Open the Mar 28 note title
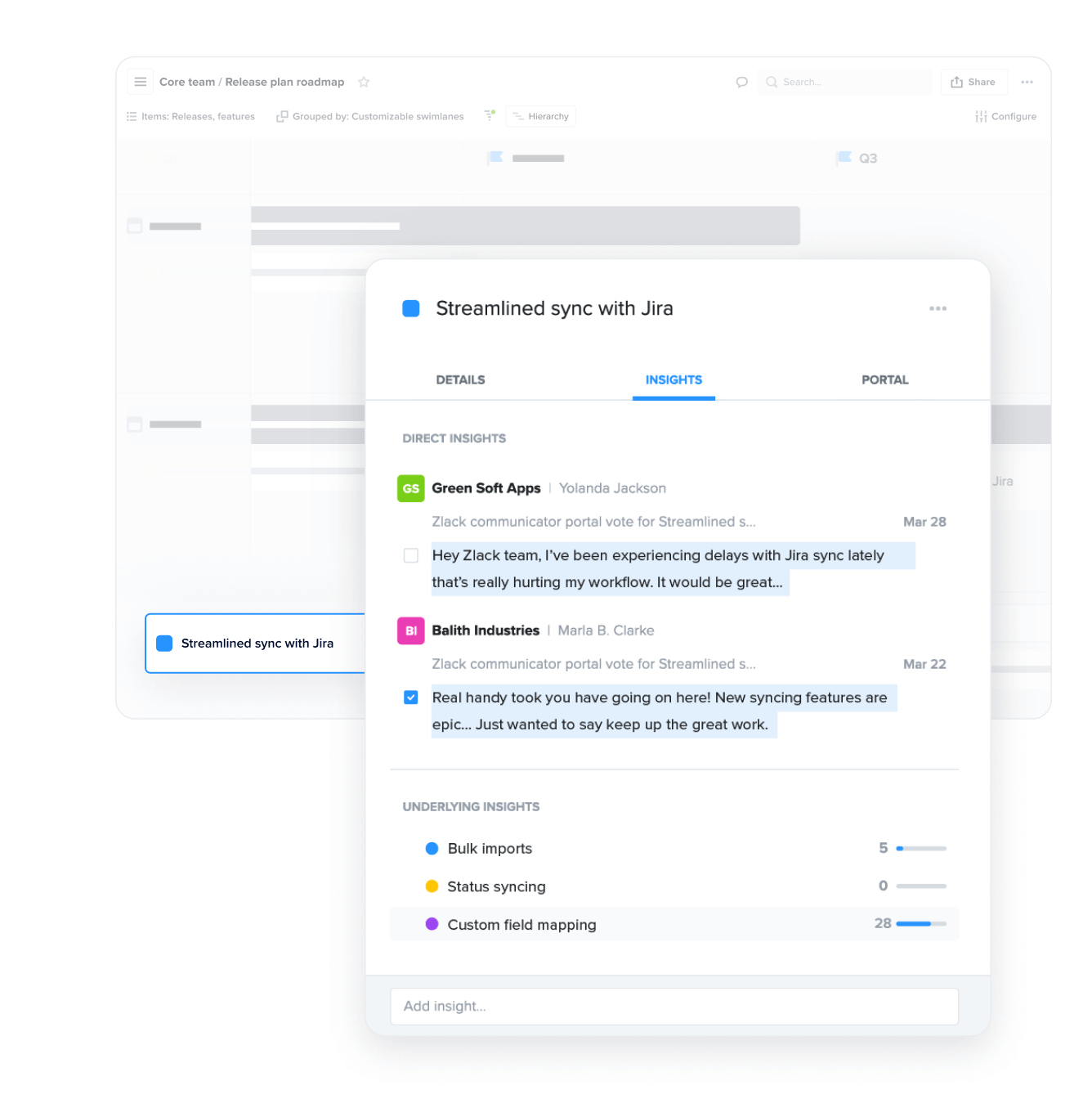Viewport: 1092px width, 1108px height. point(593,522)
